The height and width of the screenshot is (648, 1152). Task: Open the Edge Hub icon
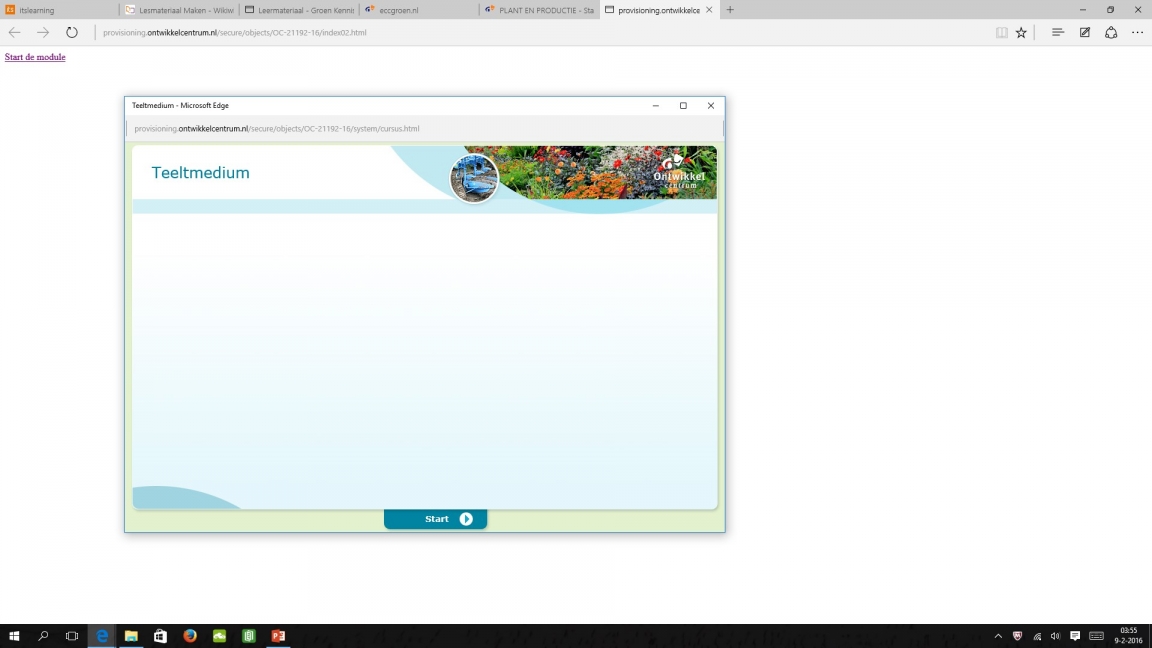tap(1057, 32)
